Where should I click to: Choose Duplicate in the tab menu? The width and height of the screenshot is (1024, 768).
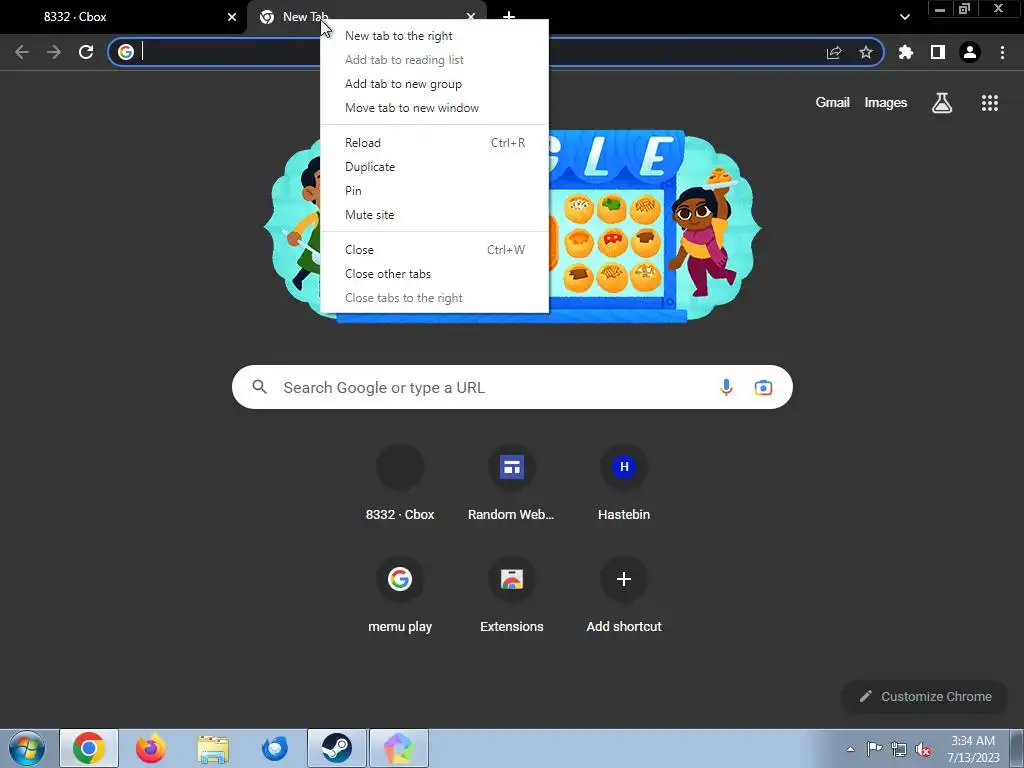pyautogui.click(x=434, y=167)
